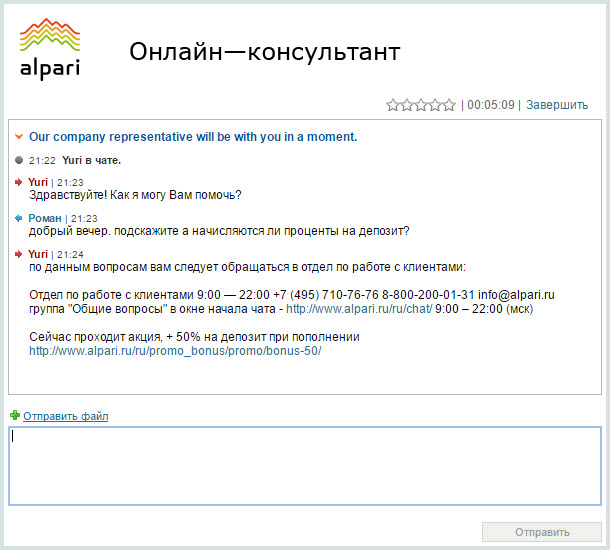Click the message asking about проценты на депозит
Image resolution: width=610 pixels, height=550 pixels.
[x=219, y=231]
